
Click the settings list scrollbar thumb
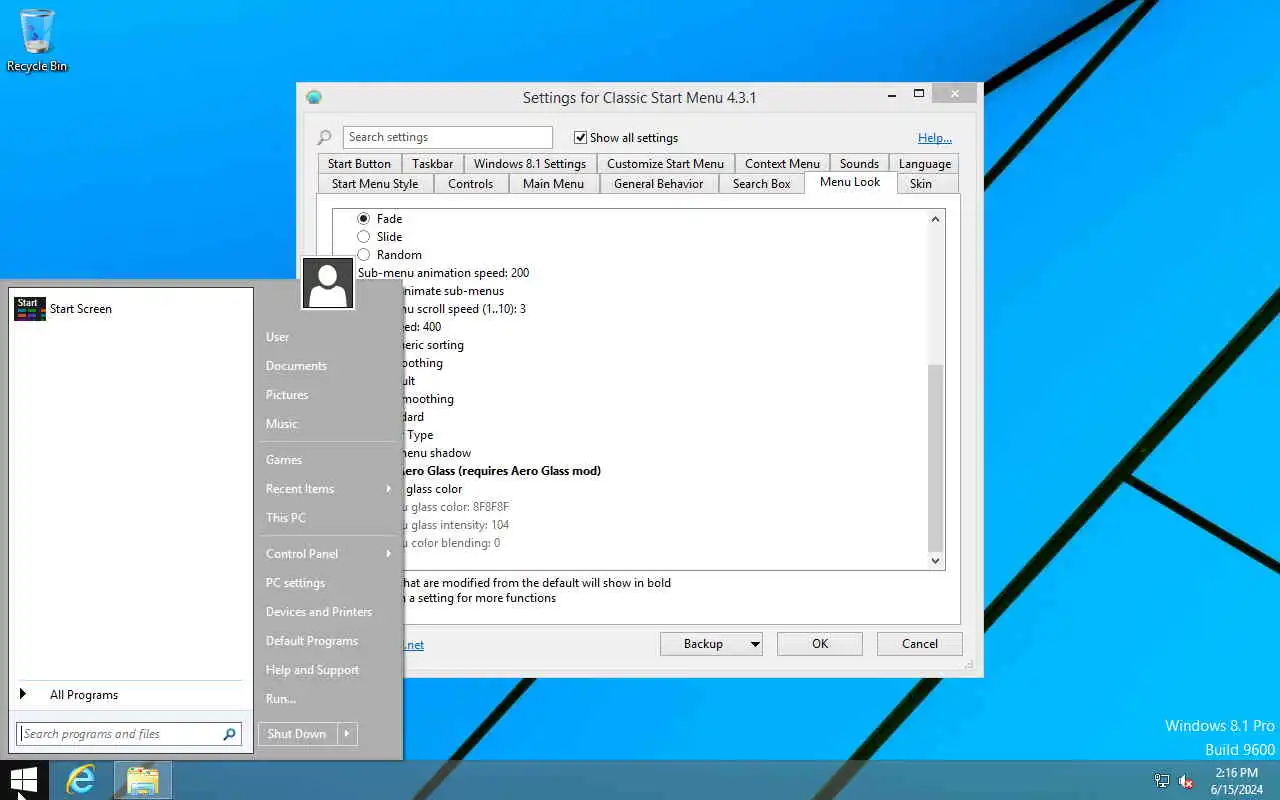(x=936, y=458)
